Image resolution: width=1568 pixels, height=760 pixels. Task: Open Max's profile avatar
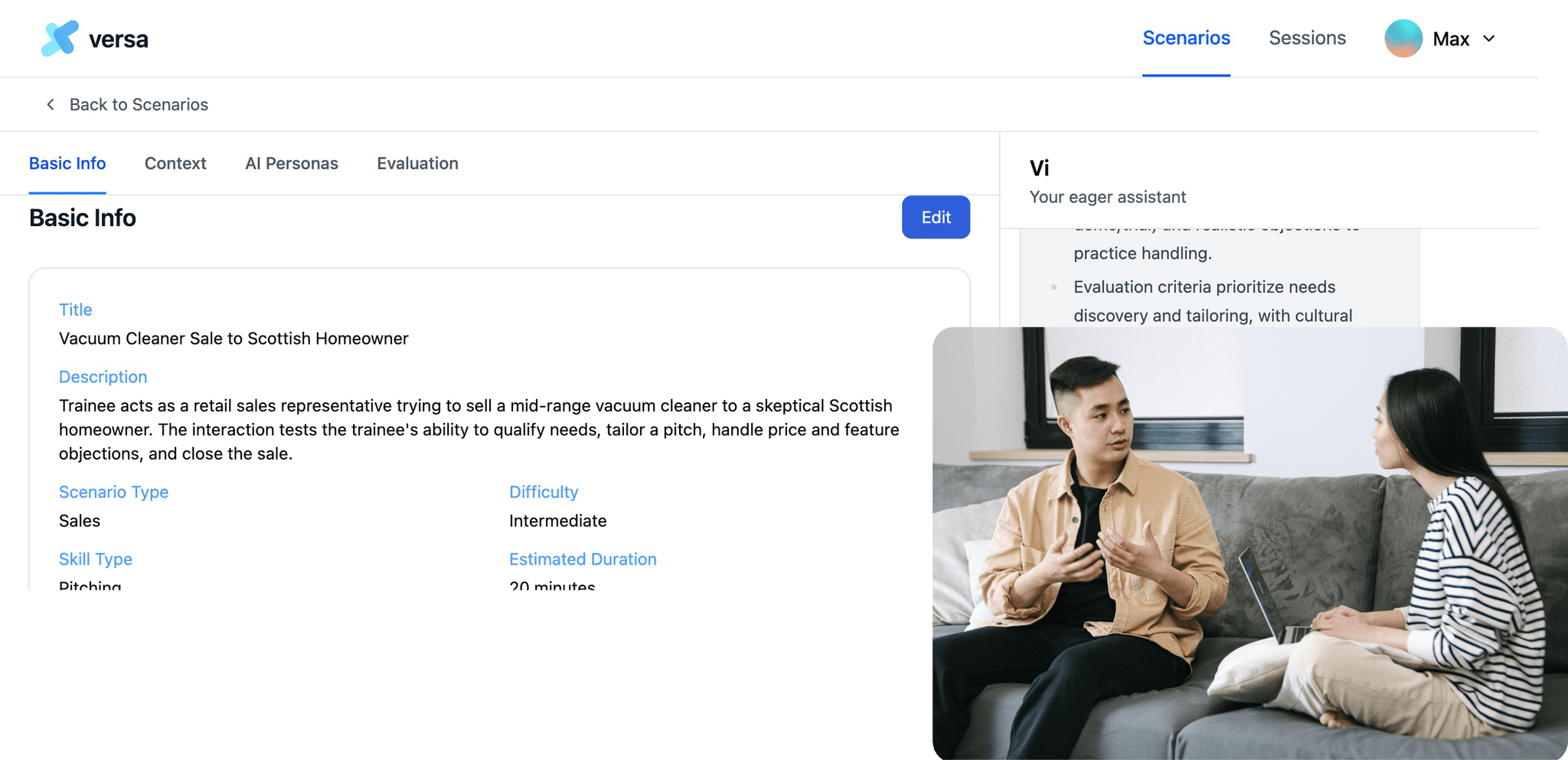1403,38
